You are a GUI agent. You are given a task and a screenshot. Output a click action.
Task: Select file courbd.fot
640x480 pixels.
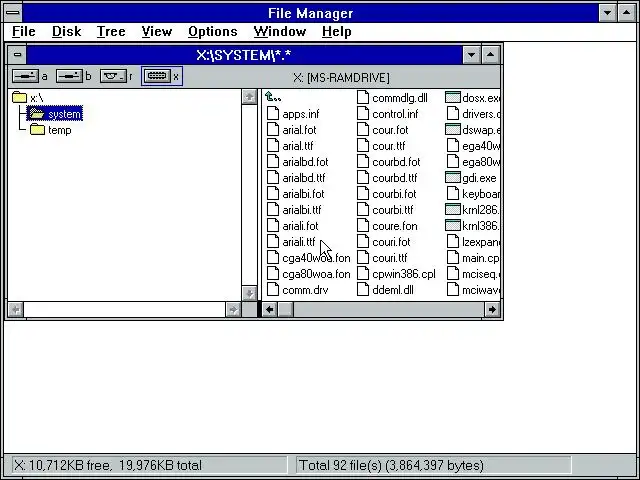point(389,162)
